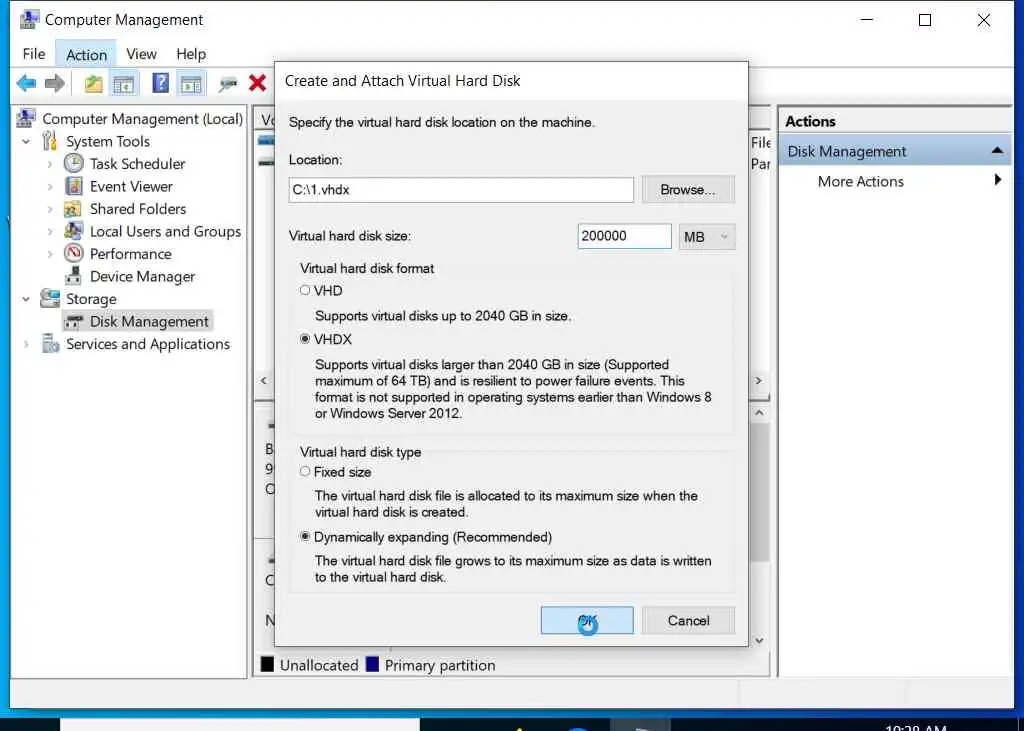Expand the Local Users and Groups node
Screen dimensions: 1024x731
(50, 232)
